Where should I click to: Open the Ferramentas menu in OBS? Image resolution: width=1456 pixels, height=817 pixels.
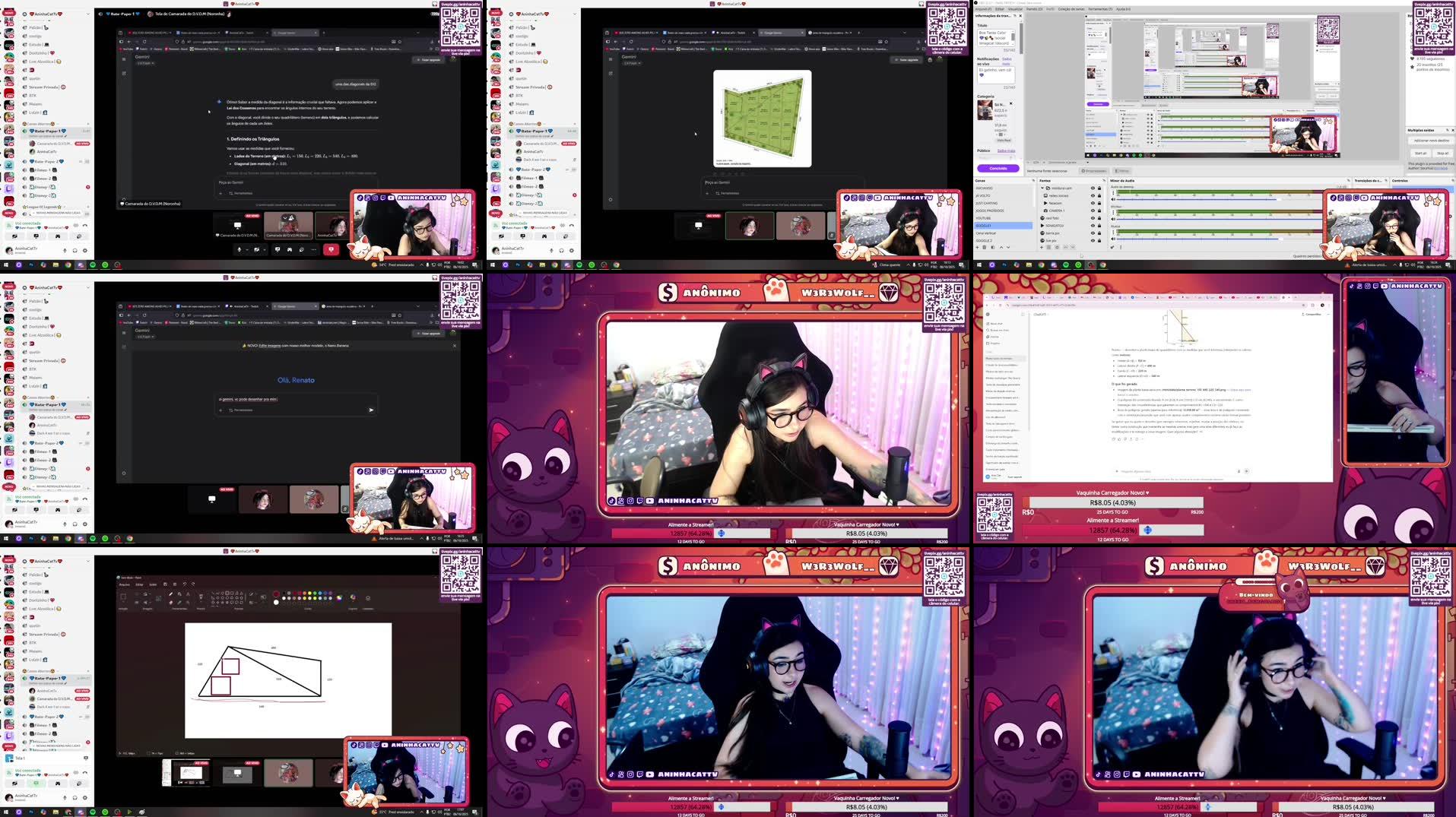1099,9
